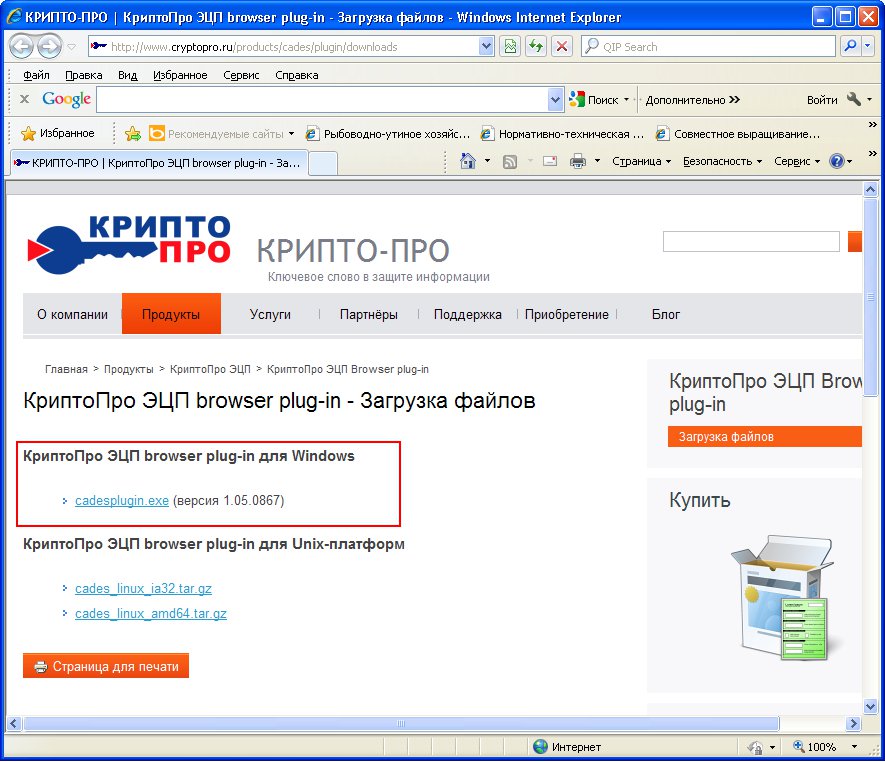Open the Сервис menu in menu bar
This screenshot has height=762, width=885.
241,75
